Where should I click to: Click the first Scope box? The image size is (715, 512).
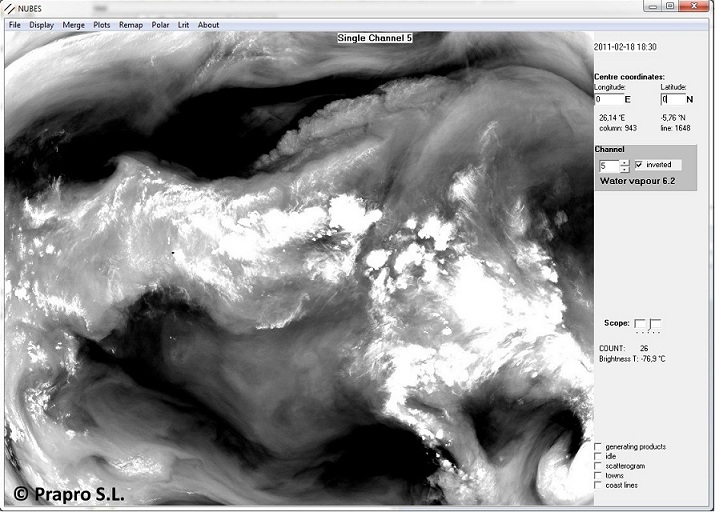pos(640,324)
